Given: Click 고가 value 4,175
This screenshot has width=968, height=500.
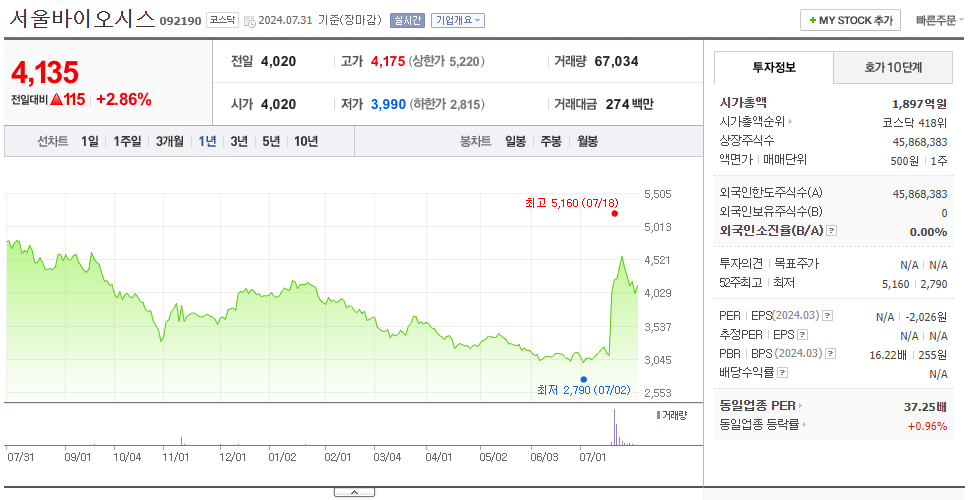Looking at the screenshot, I should point(388,61).
